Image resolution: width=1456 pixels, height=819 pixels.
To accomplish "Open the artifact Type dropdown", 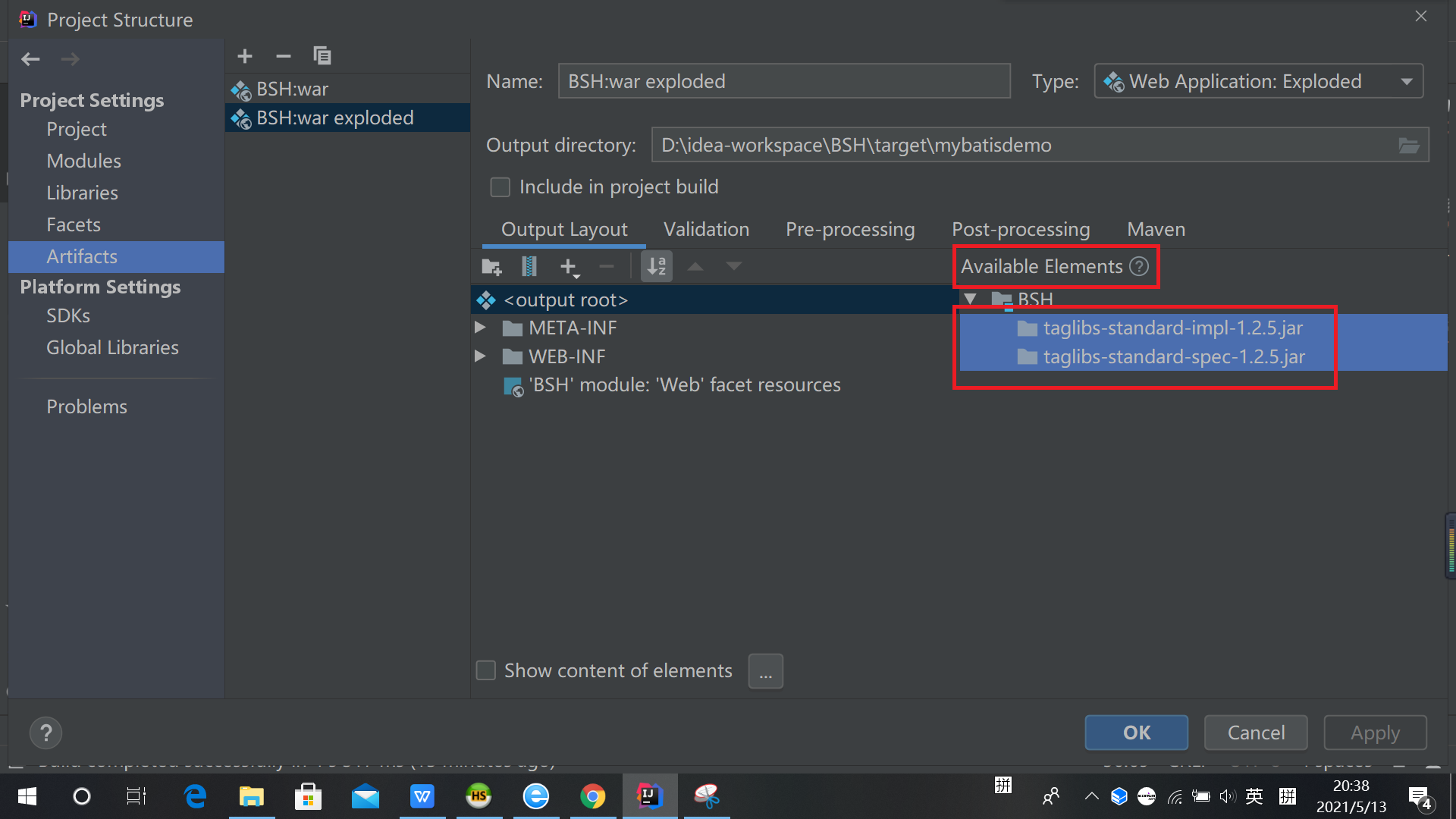I will click(1407, 81).
